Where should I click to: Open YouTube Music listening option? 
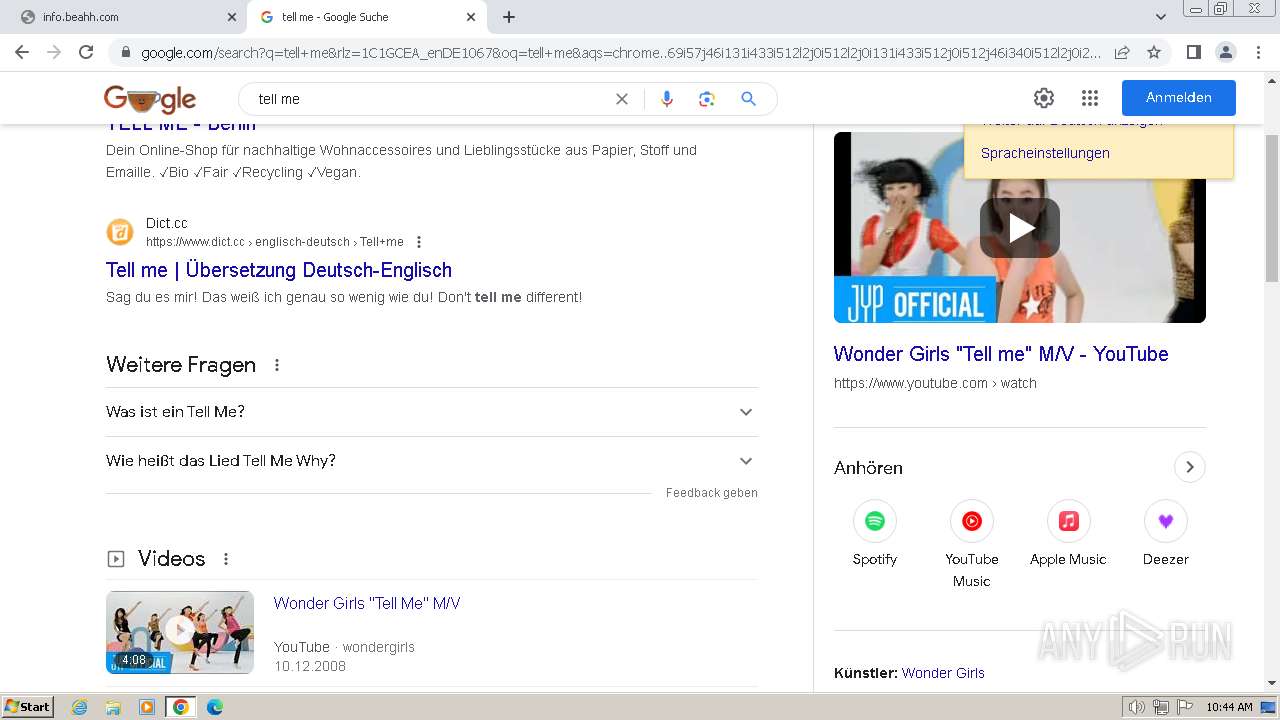tap(972, 545)
